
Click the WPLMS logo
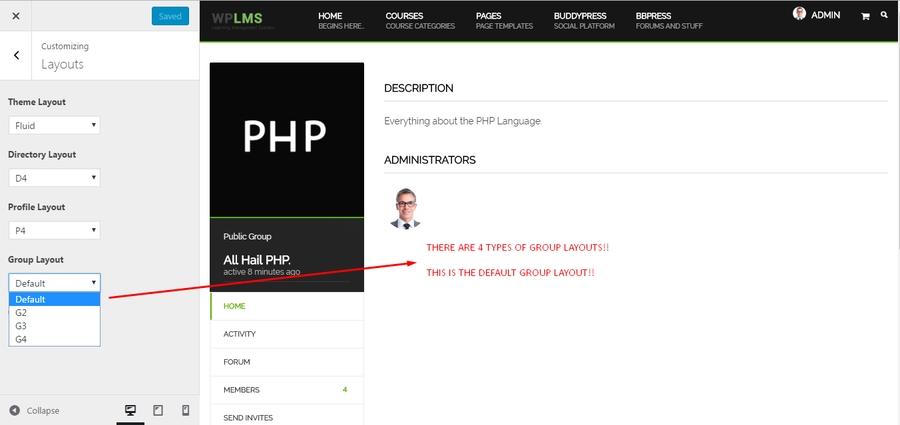(243, 20)
